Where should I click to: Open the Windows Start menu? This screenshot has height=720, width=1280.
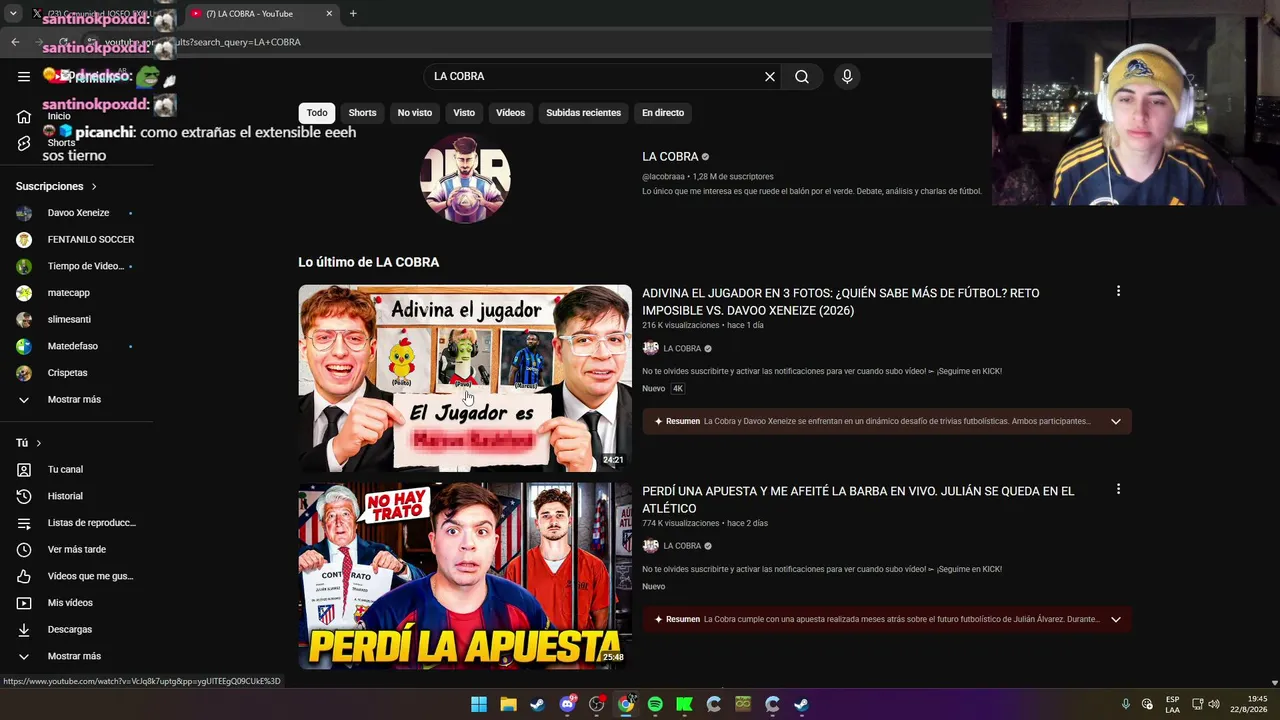pos(479,704)
